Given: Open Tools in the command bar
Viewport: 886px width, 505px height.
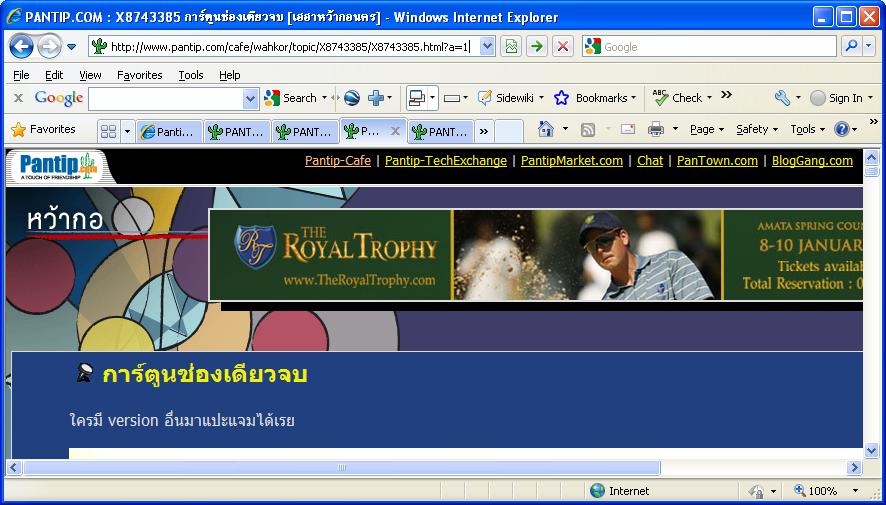Looking at the screenshot, I should 807,129.
